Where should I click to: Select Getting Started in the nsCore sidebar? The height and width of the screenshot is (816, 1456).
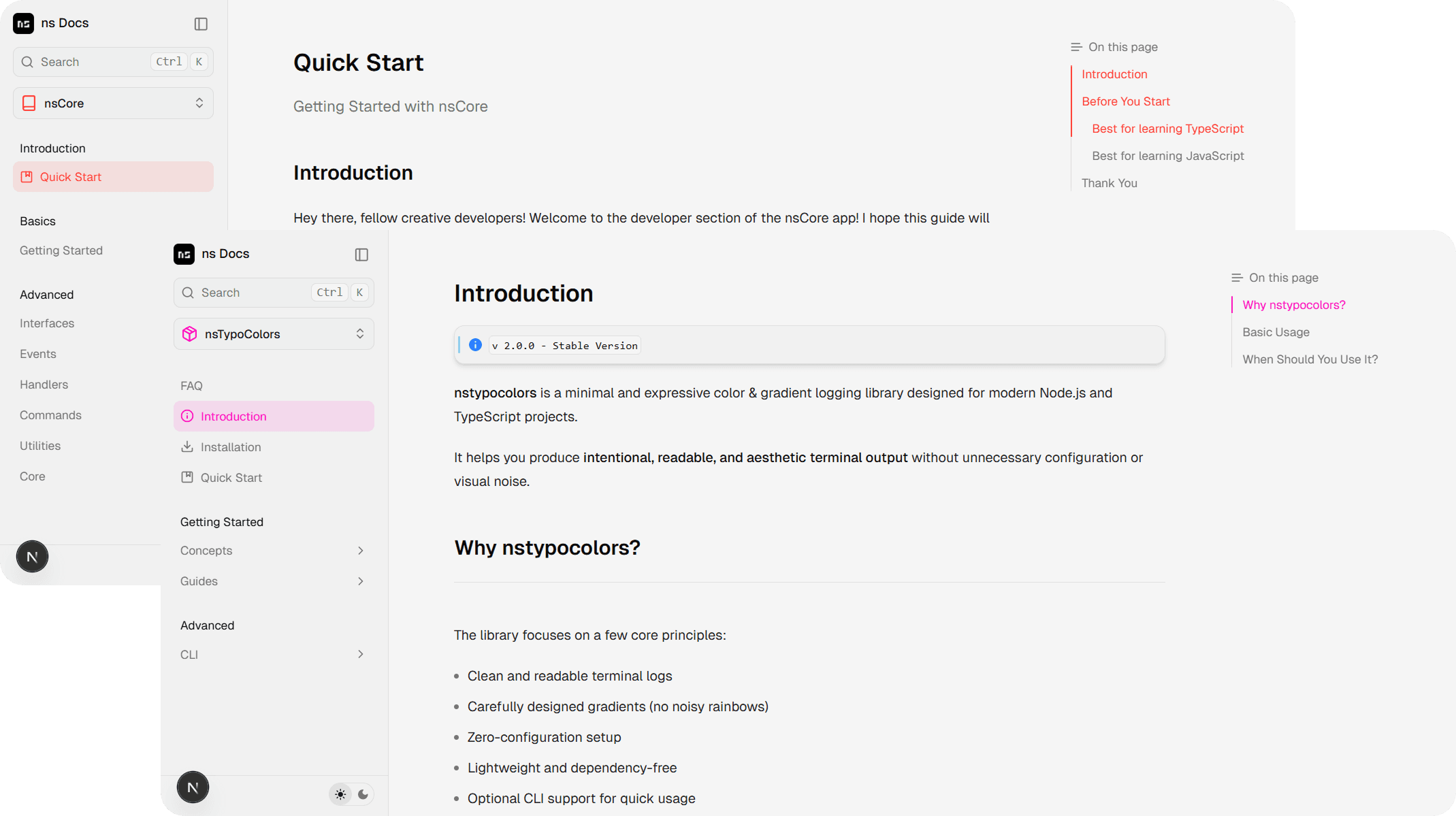pyautogui.click(x=61, y=250)
